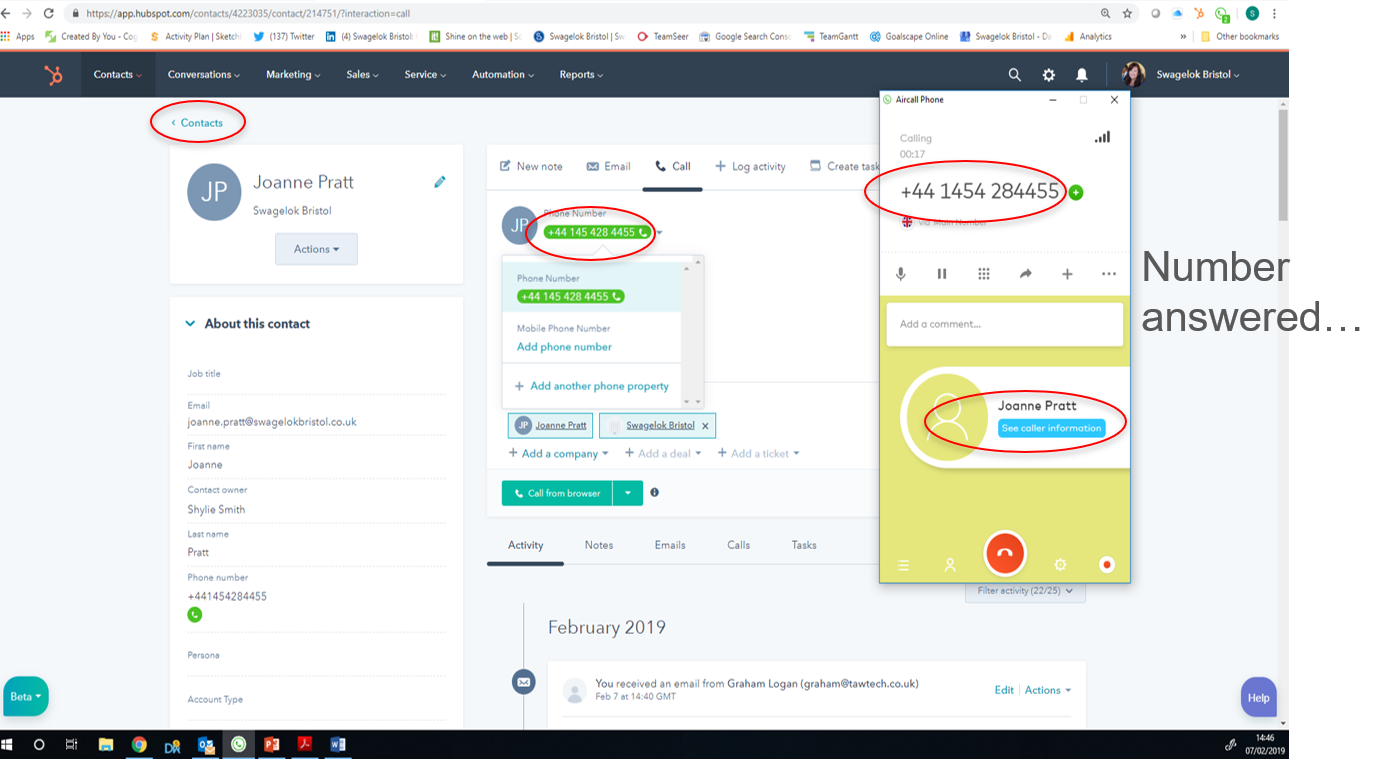Click See caller information in Aircall
Image resolution: width=1389 pixels, height=759 pixels.
pyautogui.click(x=1052, y=428)
